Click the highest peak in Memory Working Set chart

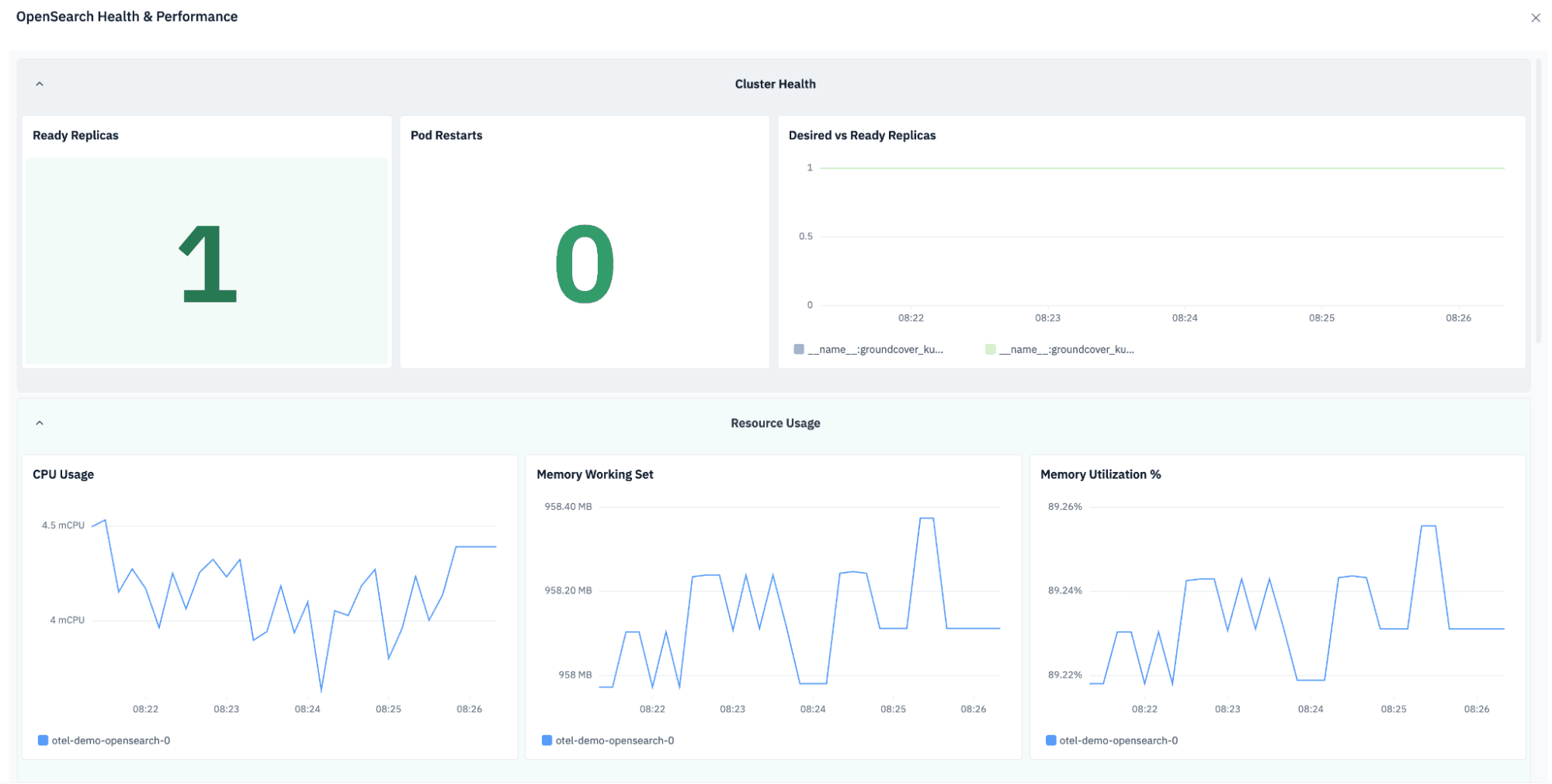[x=926, y=519]
